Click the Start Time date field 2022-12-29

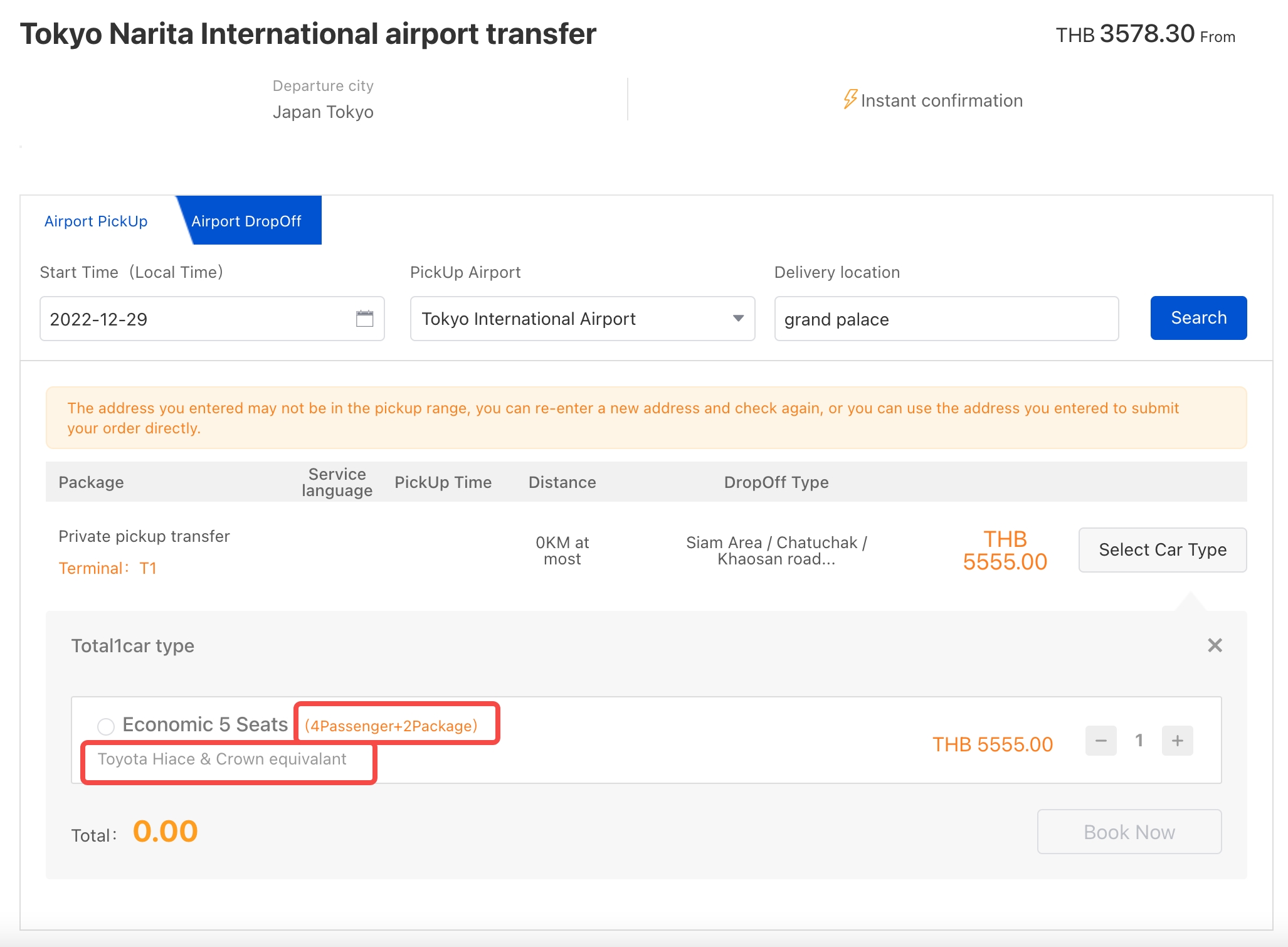pos(194,319)
